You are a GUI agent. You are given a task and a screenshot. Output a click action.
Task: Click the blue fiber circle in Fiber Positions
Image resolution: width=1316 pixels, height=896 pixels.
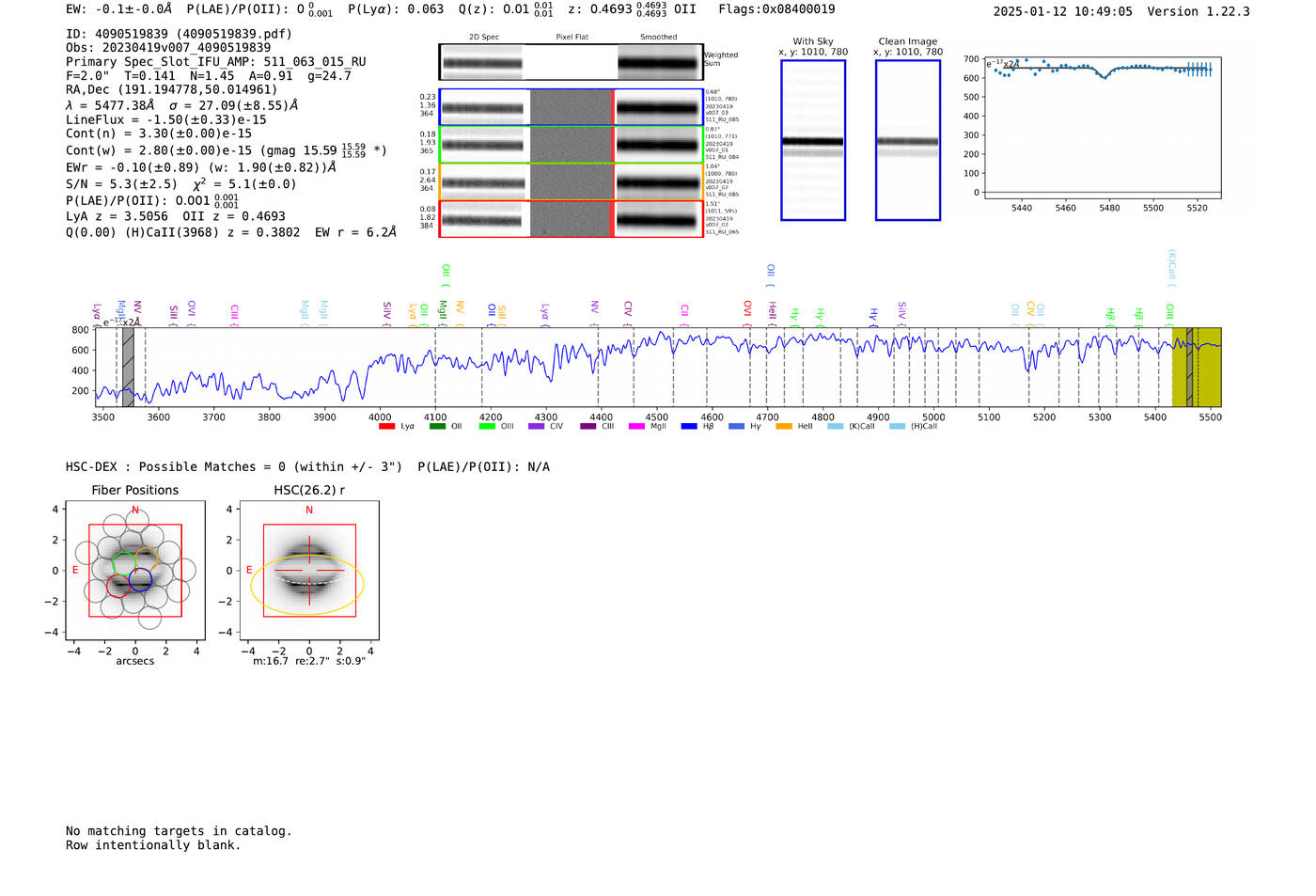140,579
